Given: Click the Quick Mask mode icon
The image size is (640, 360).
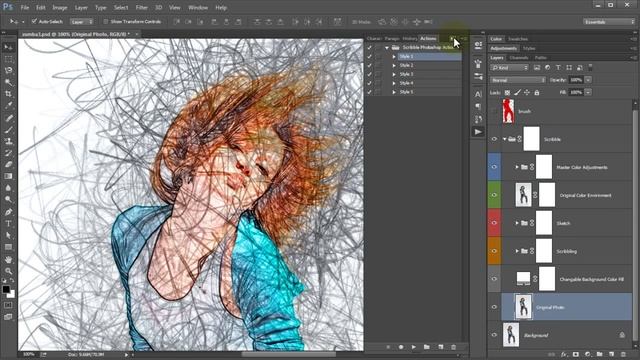Looking at the screenshot, I should pyautogui.click(x=8, y=305).
